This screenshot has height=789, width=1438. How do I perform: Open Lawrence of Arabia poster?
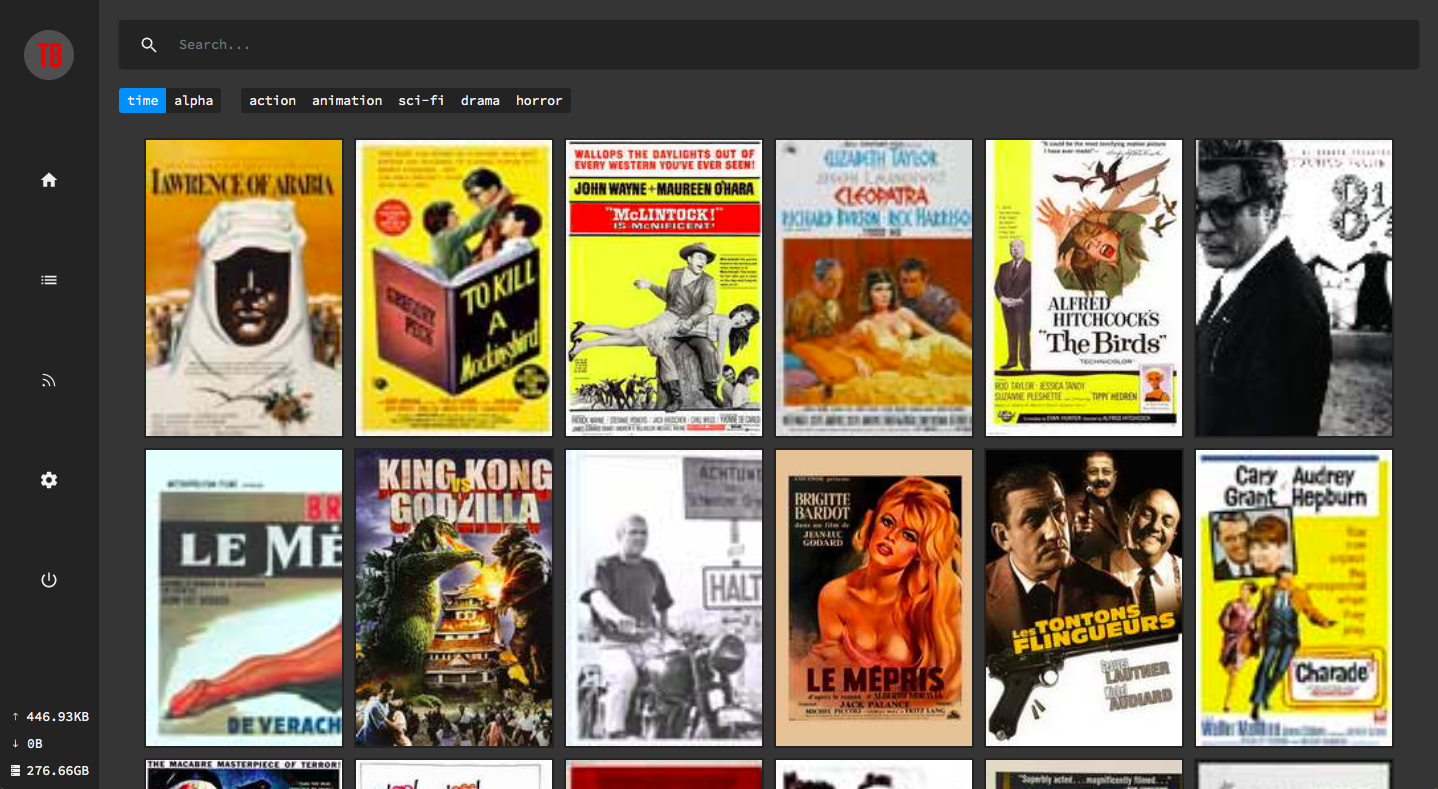tap(244, 288)
